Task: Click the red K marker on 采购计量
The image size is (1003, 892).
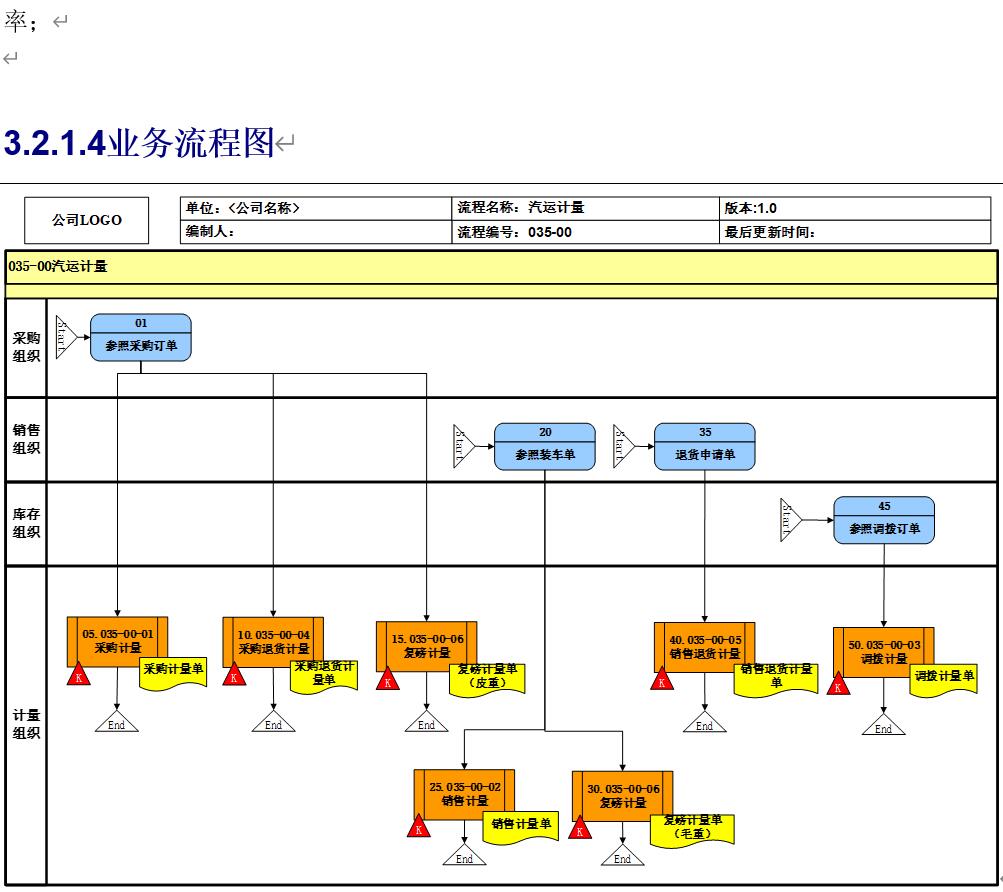Action: pyautogui.click(x=78, y=677)
